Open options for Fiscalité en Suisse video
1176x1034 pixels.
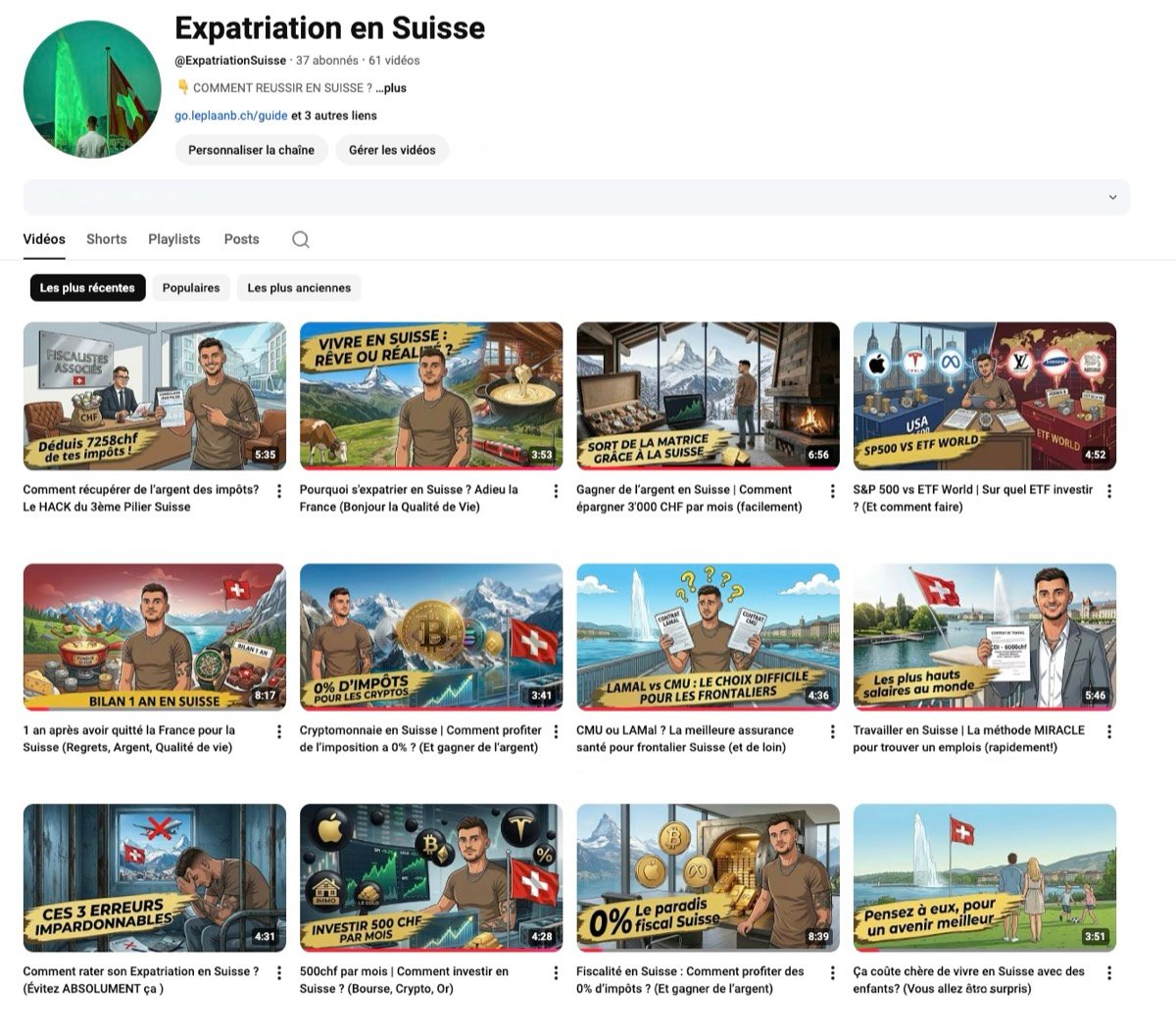(x=833, y=973)
